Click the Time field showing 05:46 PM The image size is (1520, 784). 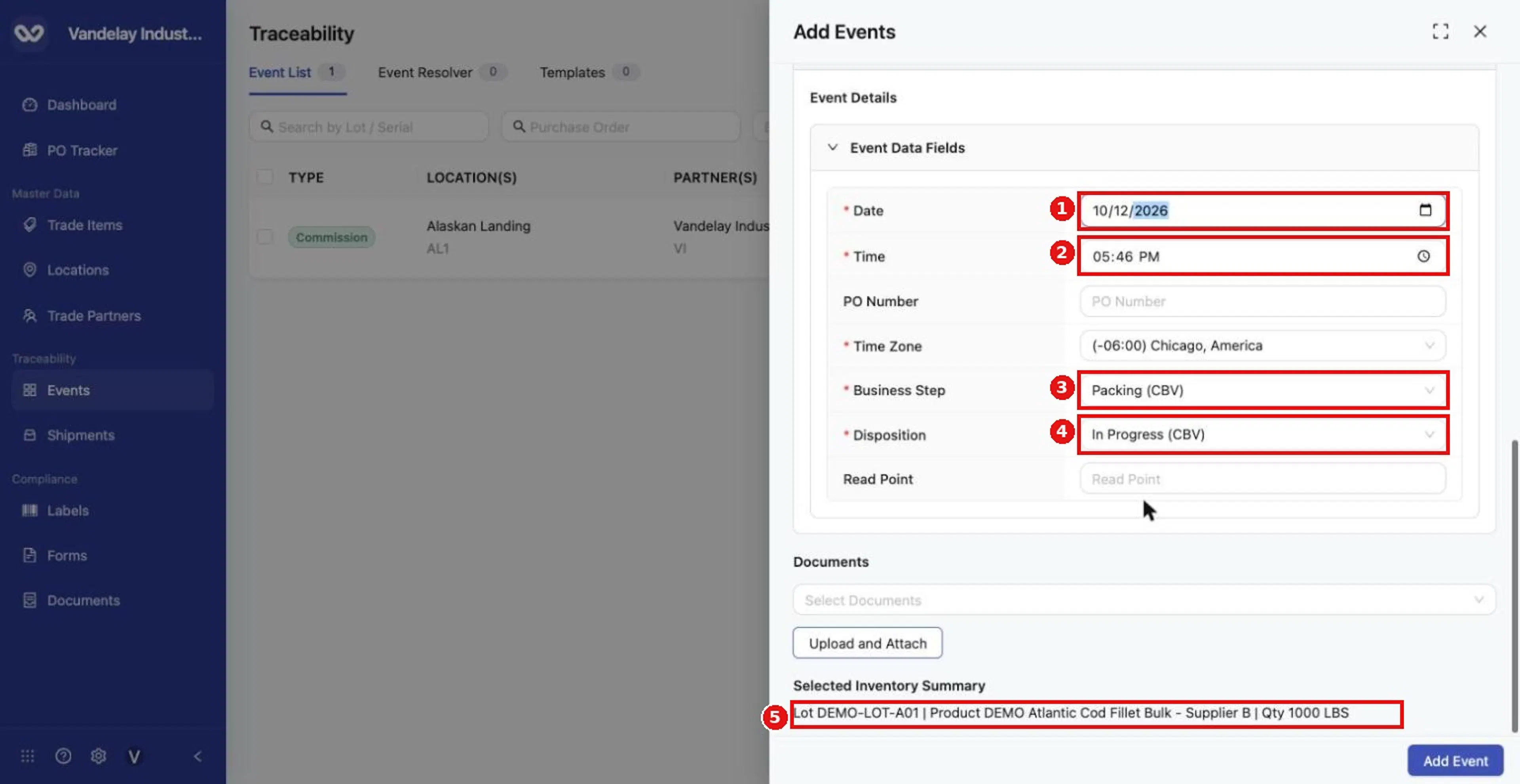pos(1263,256)
